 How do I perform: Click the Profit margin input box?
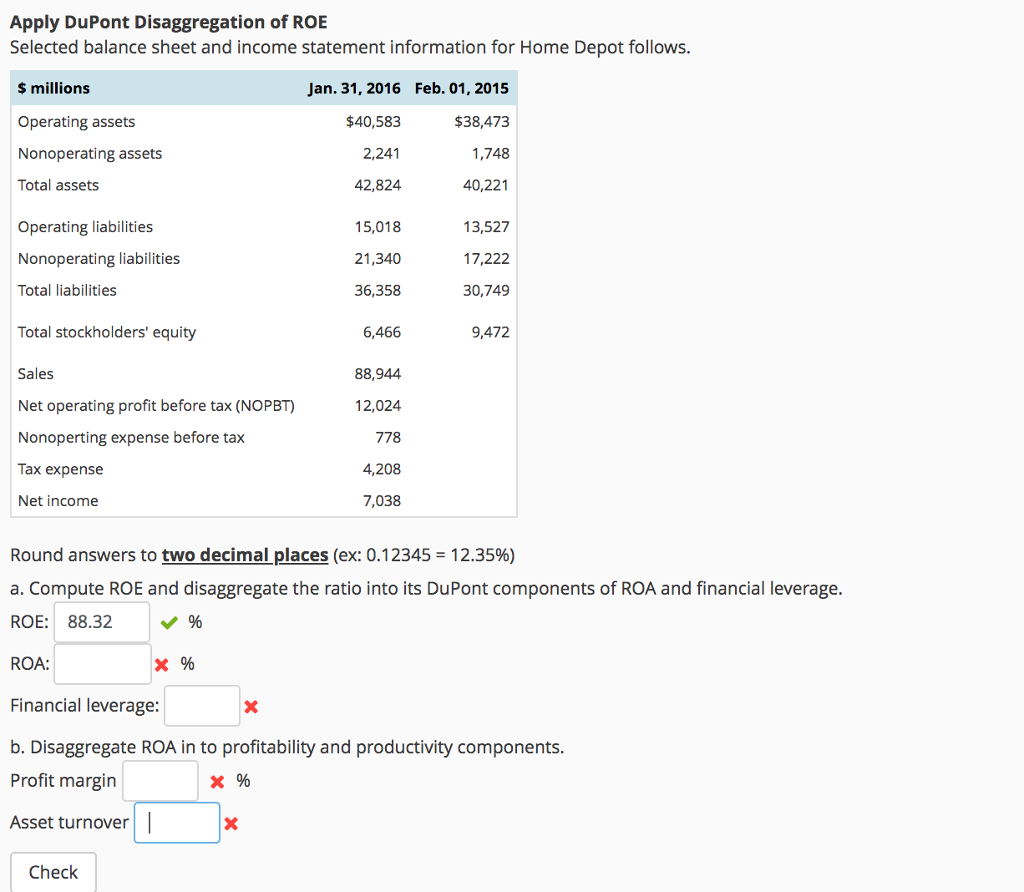(x=160, y=781)
